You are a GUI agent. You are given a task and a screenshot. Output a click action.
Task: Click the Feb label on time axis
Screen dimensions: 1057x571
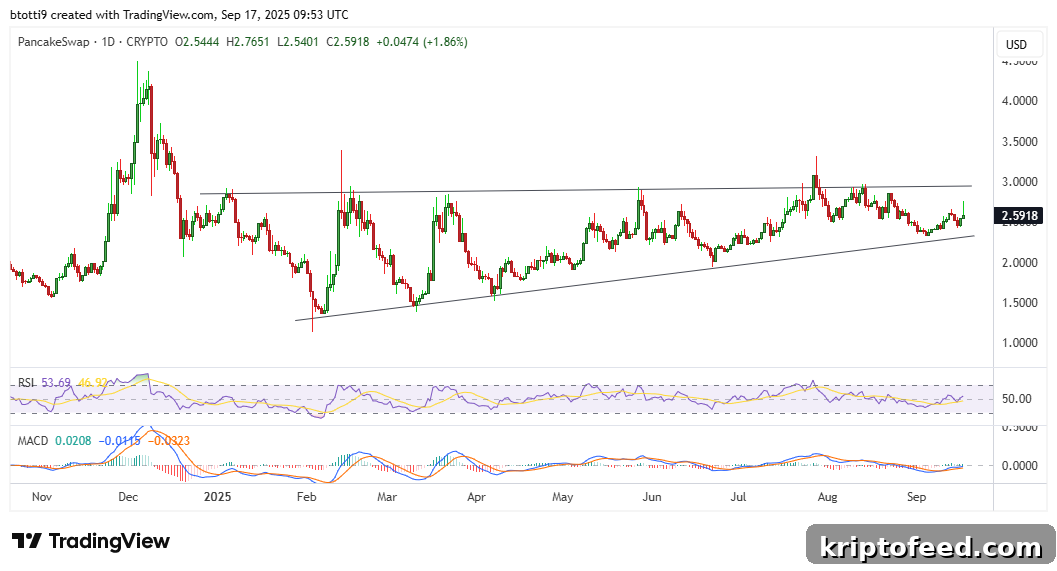(306, 497)
